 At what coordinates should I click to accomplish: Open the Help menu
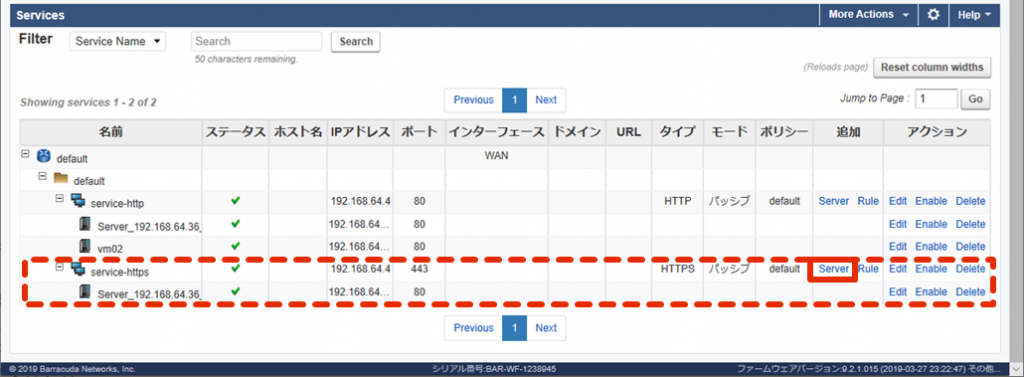click(x=974, y=14)
